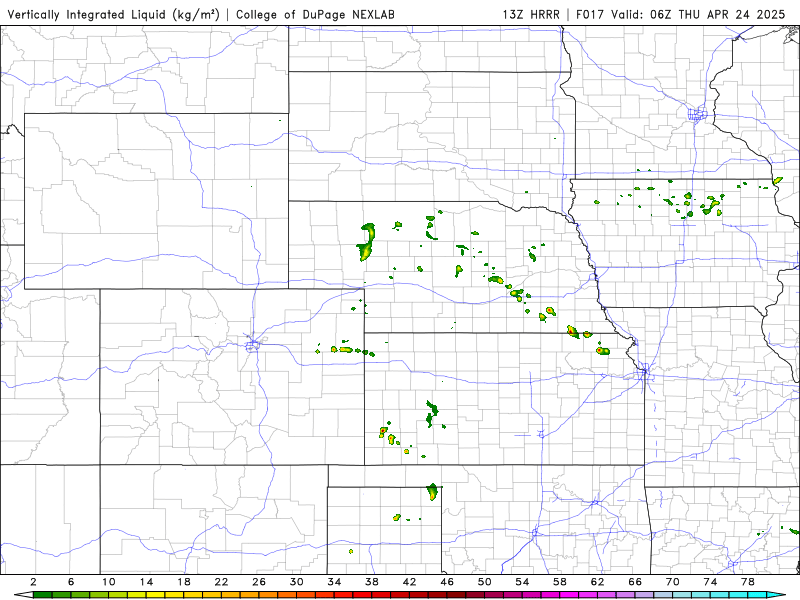Click the '78' value on the color scale

[748, 582]
